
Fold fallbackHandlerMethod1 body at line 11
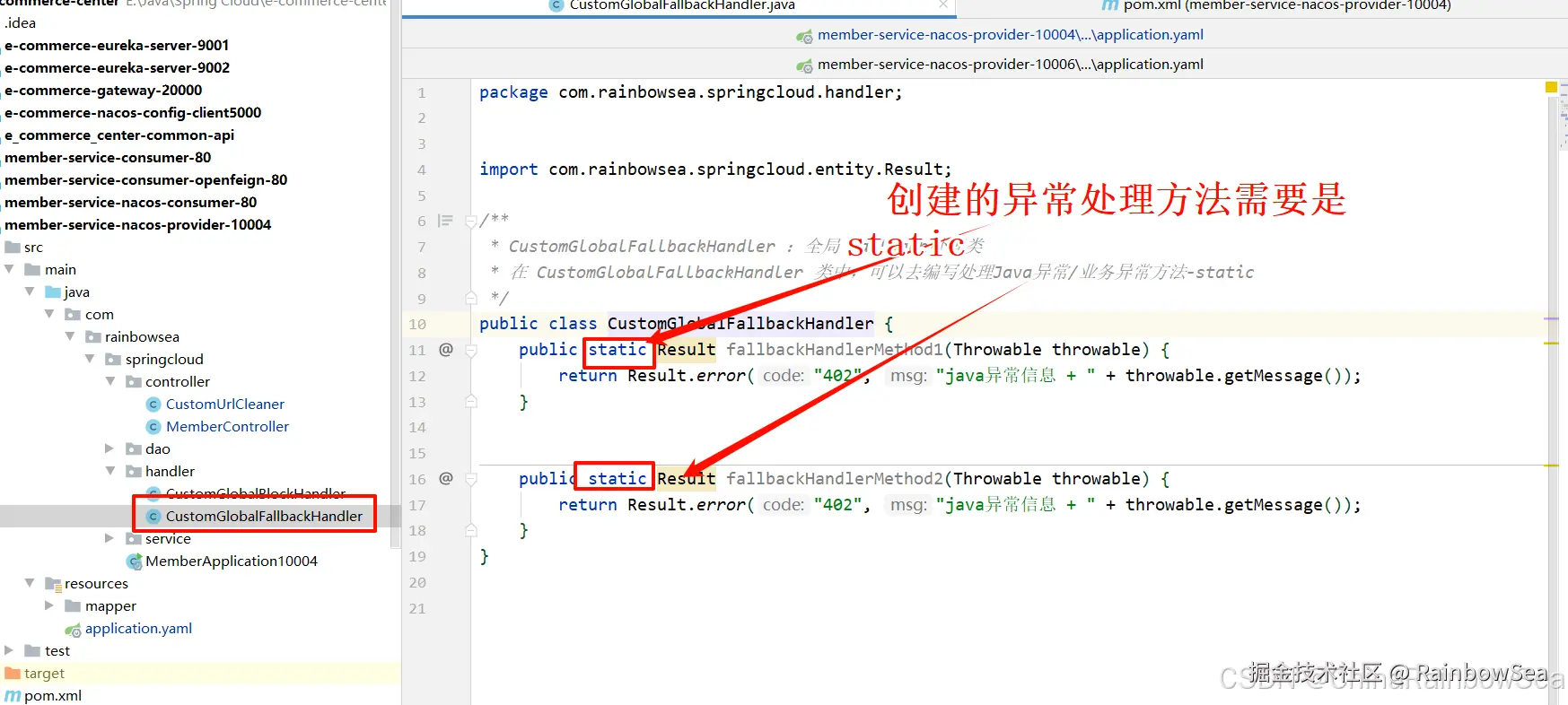pyautogui.click(x=471, y=351)
